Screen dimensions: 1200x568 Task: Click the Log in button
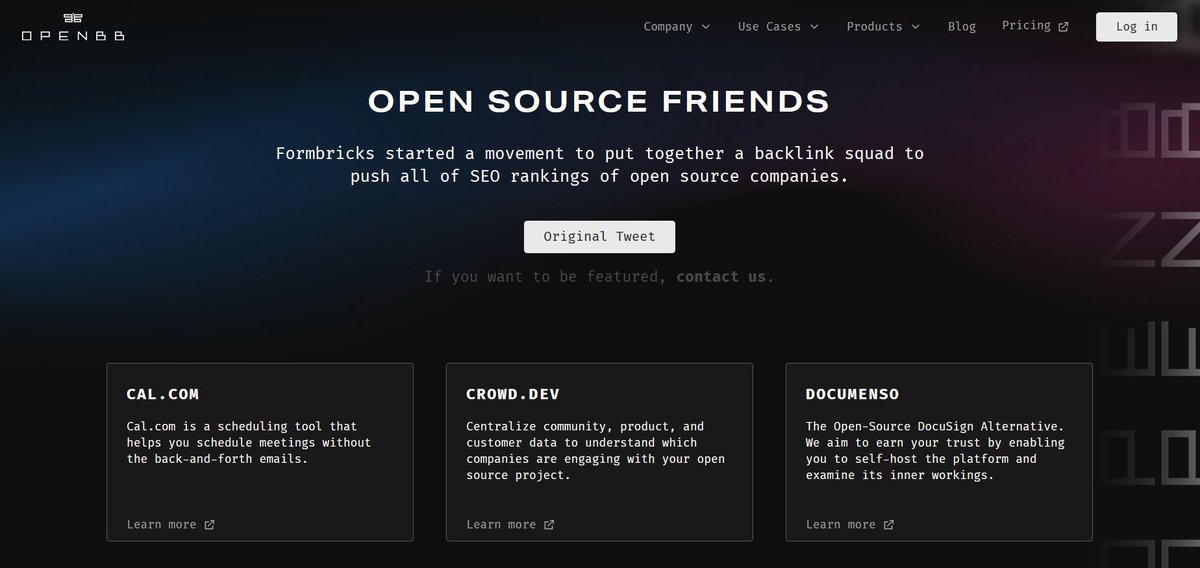[x=1136, y=27]
